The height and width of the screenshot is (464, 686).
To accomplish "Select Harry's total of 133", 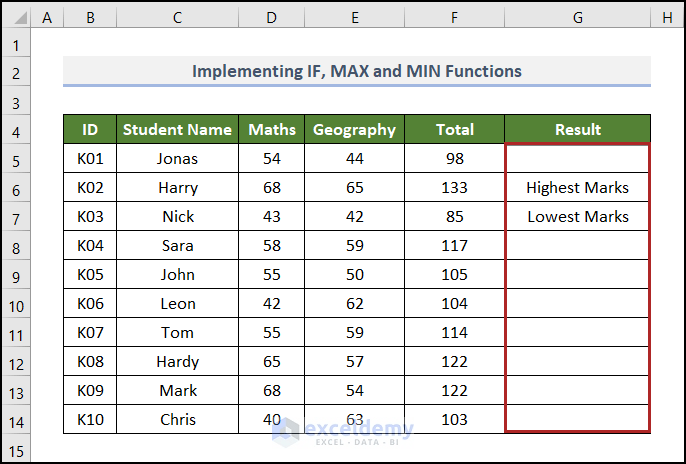I will [455, 187].
